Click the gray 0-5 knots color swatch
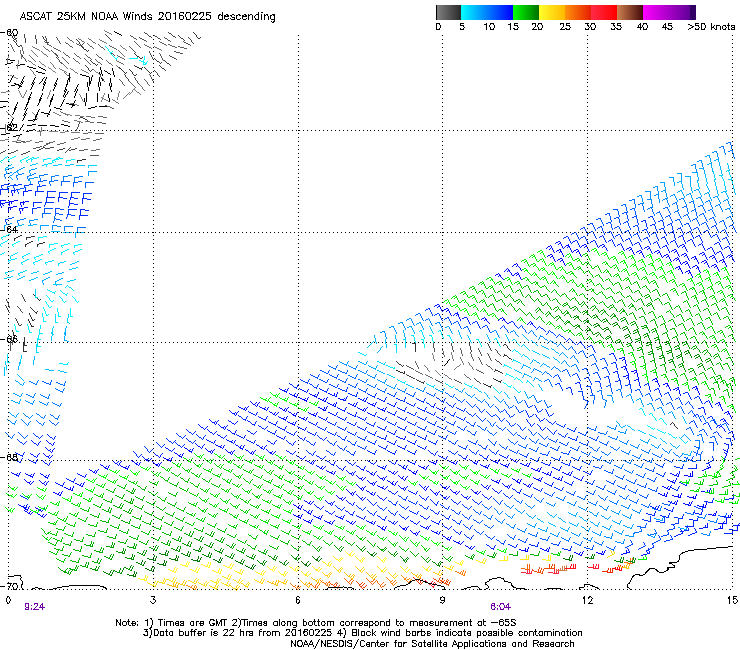 [x=448, y=12]
